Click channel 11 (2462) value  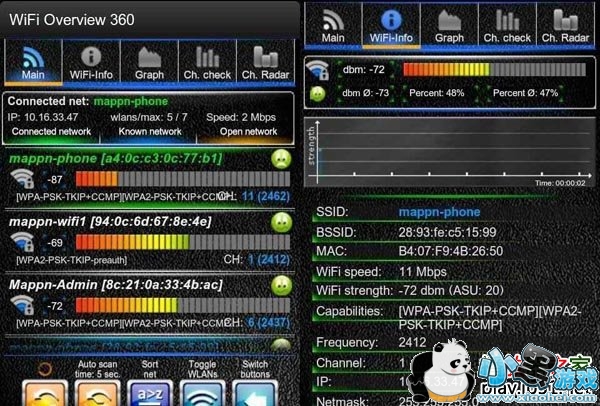[266, 197]
